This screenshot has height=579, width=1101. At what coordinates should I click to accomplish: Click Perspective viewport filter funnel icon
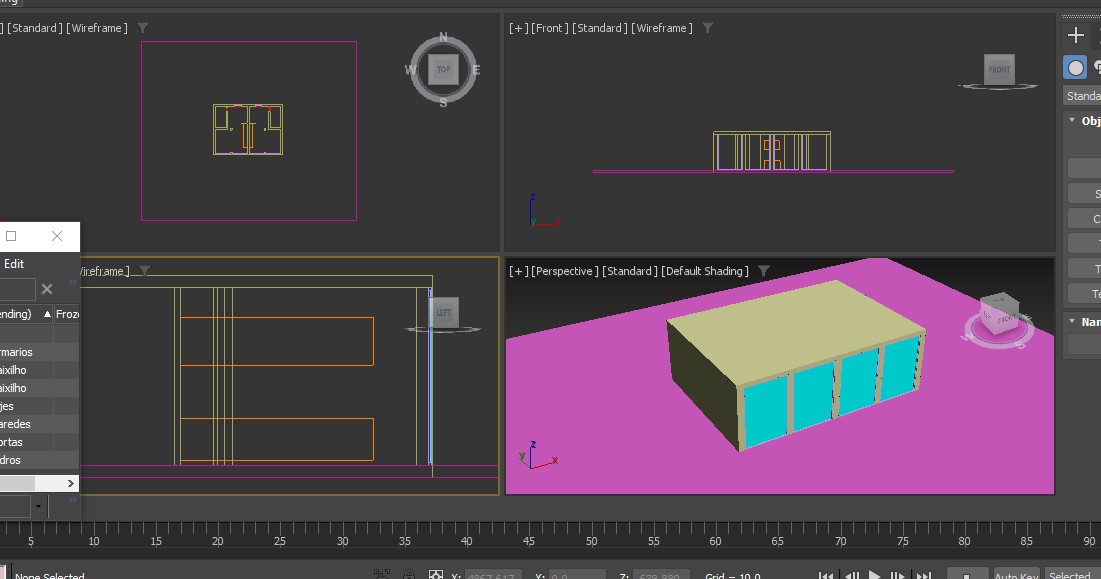[x=764, y=271]
